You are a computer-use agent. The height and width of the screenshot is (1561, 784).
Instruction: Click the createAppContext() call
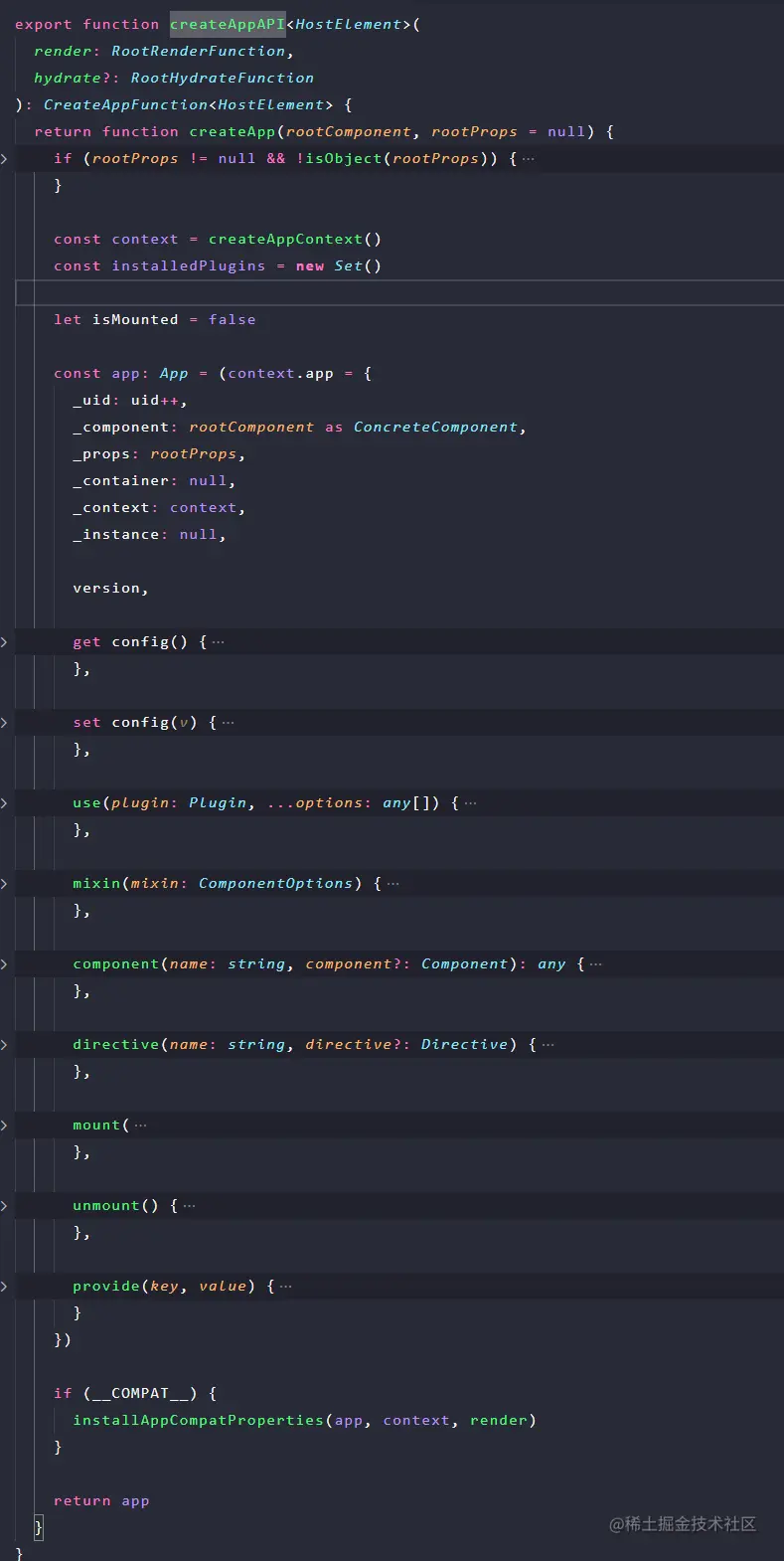tap(295, 239)
